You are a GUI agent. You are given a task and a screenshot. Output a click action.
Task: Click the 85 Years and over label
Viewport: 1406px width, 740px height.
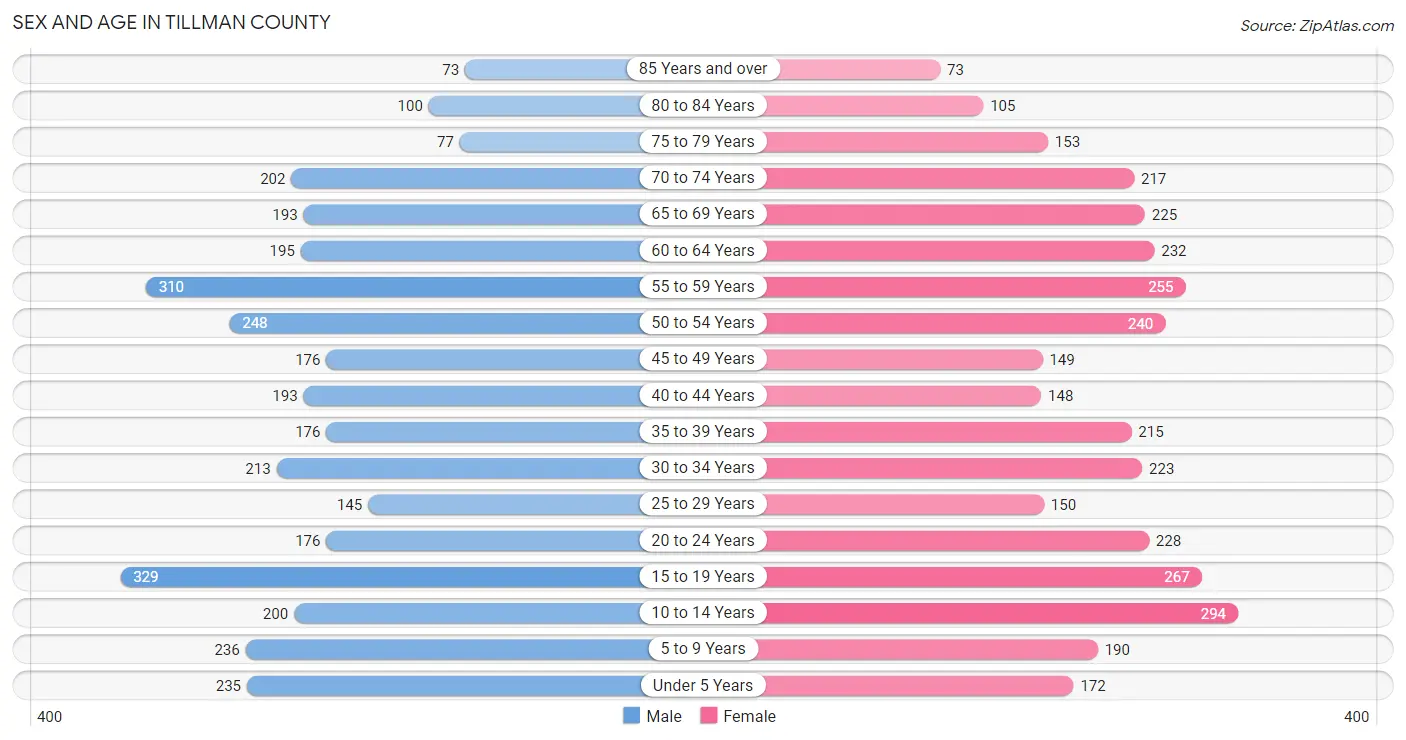703,69
